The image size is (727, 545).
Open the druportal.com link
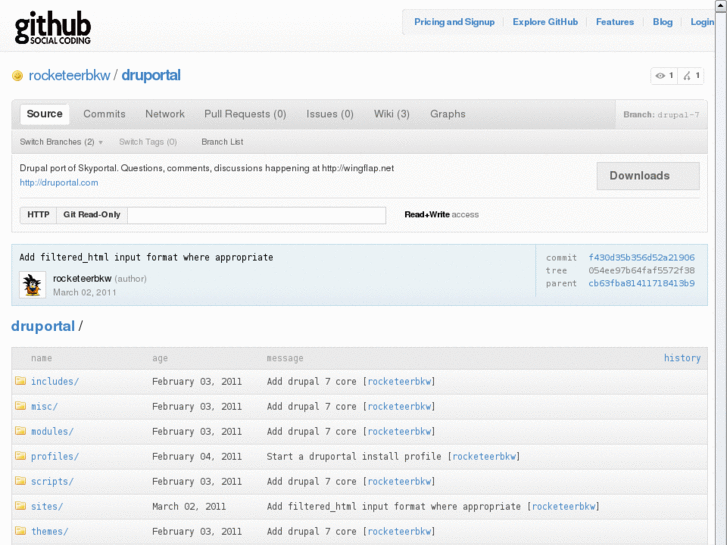[59, 183]
